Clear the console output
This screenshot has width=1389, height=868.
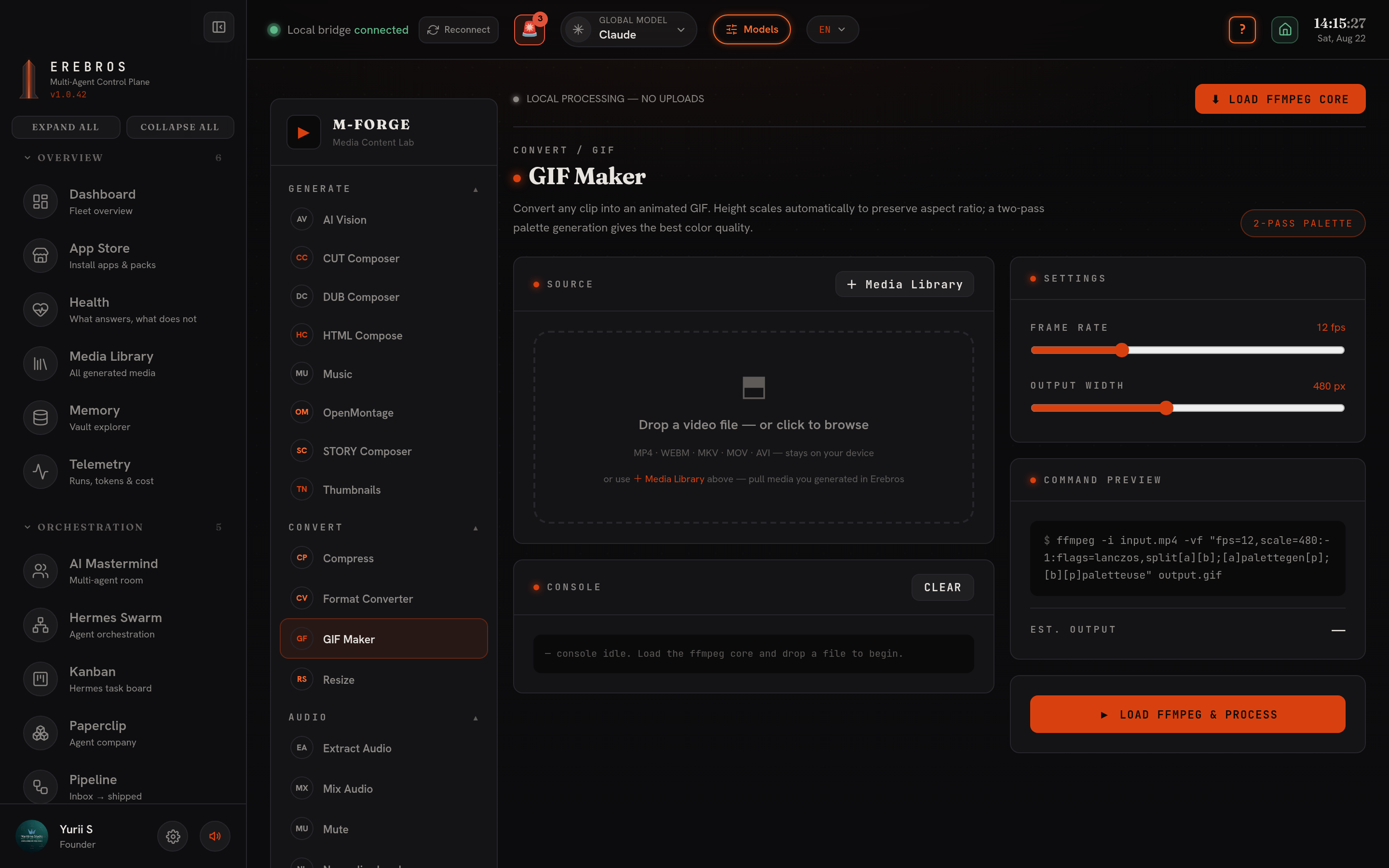pyautogui.click(x=942, y=587)
